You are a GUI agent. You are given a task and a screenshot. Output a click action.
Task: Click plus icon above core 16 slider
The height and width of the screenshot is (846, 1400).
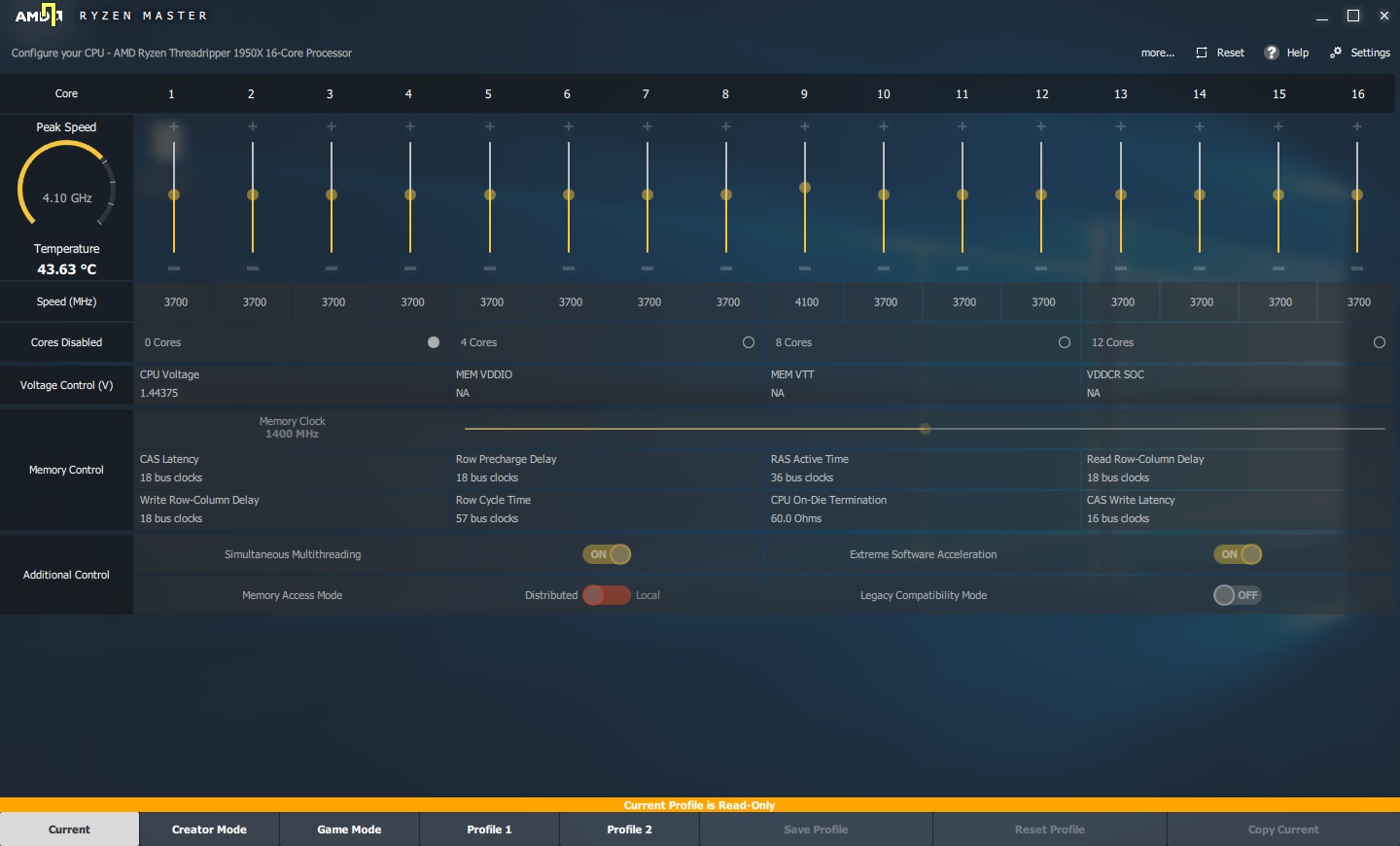(x=1357, y=126)
